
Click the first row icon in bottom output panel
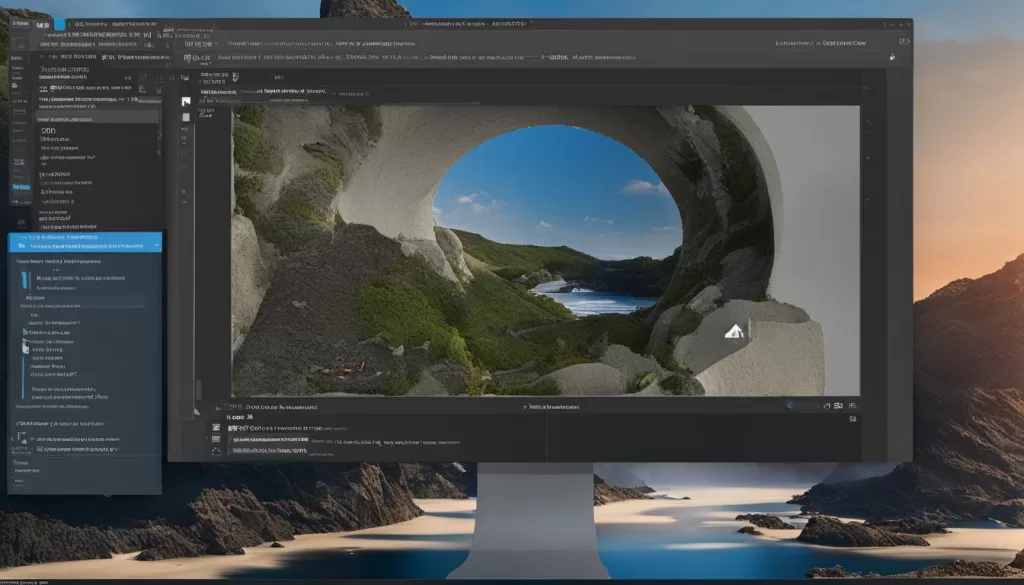(216, 427)
